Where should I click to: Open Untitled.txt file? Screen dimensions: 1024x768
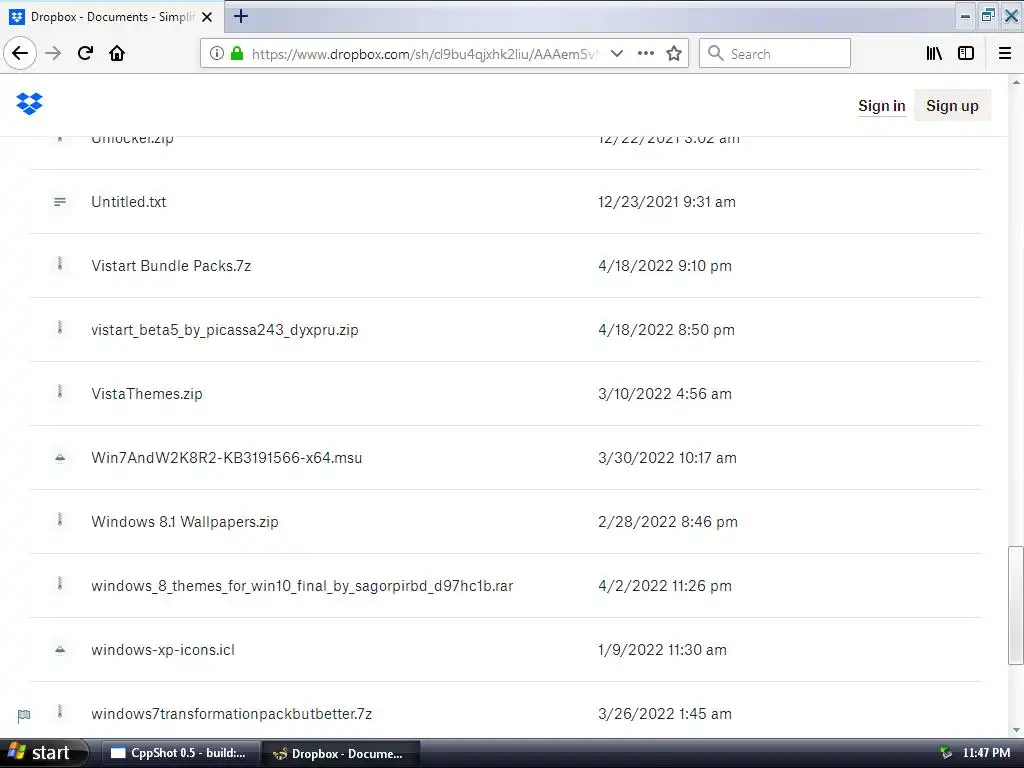point(129,202)
